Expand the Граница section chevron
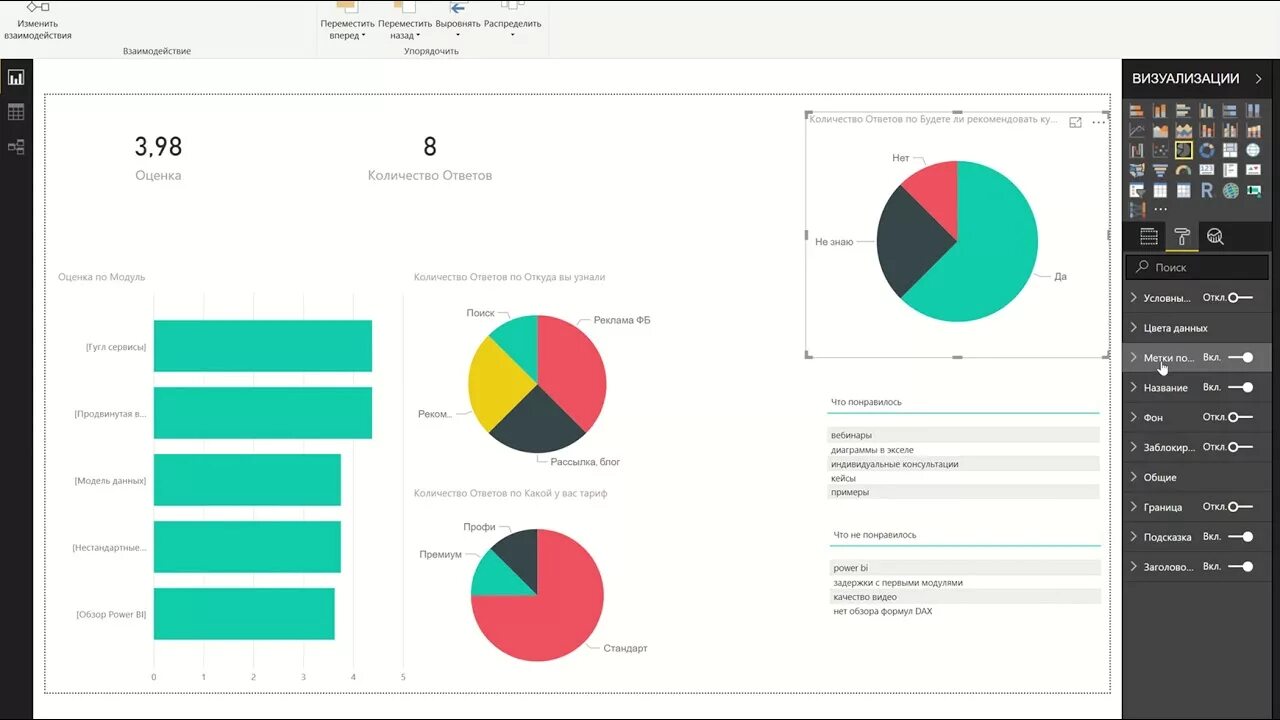Image resolution: width=1280 pixels, height=720 pixels. (x=1134, y=507)
